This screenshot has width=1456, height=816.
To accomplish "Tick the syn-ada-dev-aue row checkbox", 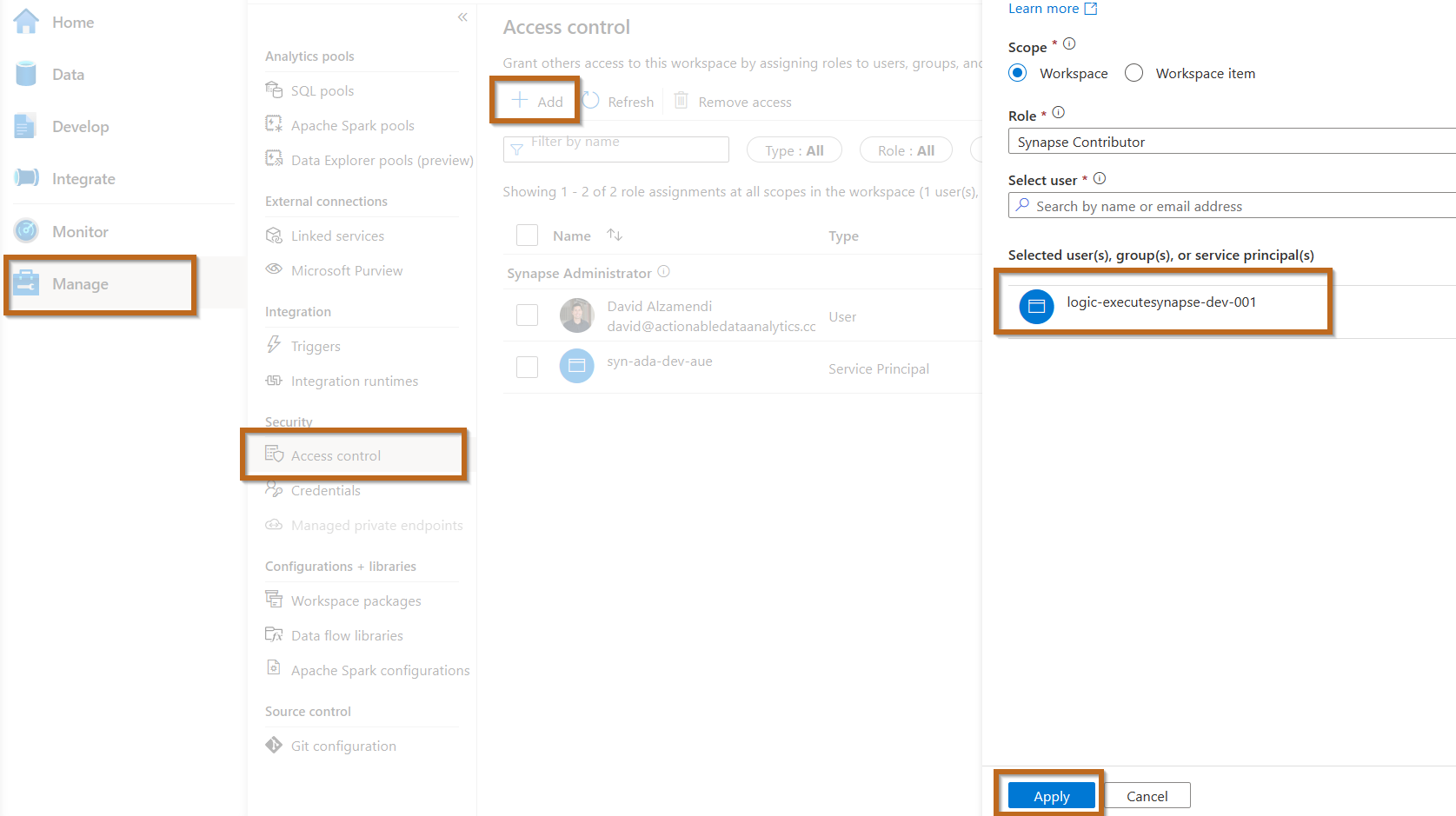I will 527,367.
